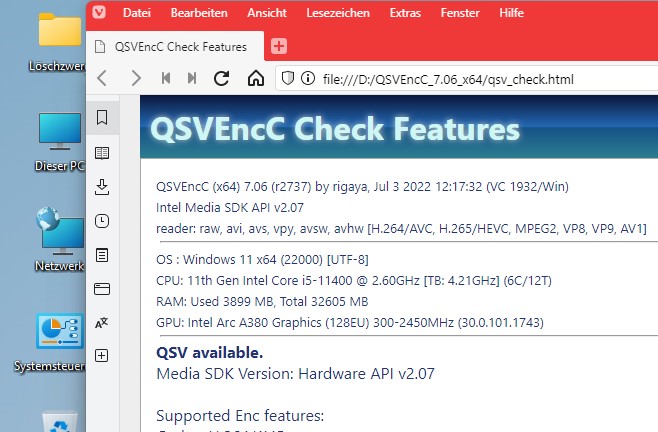658x432 pixels.
Task: Click the 'QSV available.' text
Action: click(x=209, y=353)
